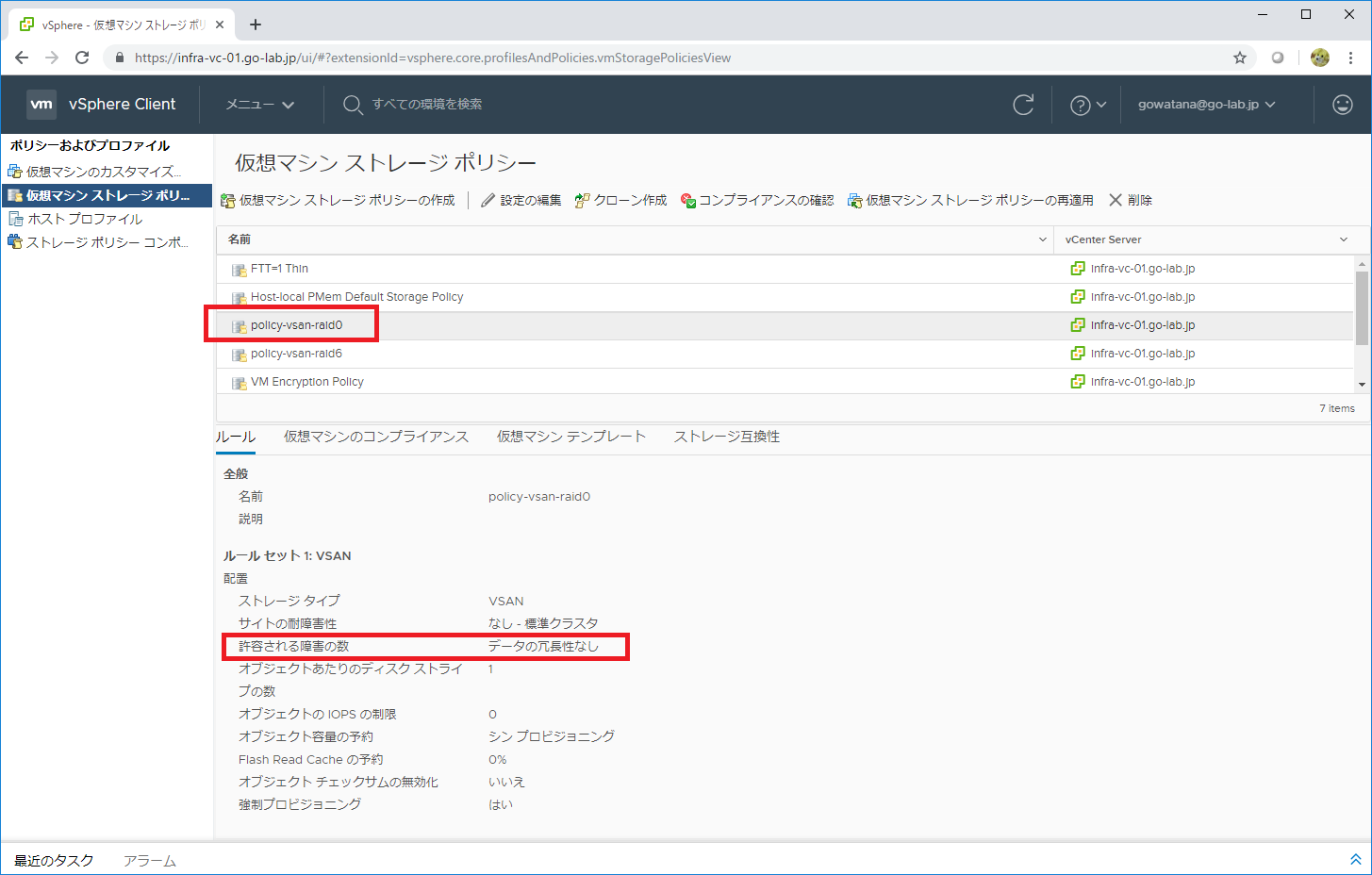Click コンプライアンスの確認 toolbar button

click(x=757, y=200)
